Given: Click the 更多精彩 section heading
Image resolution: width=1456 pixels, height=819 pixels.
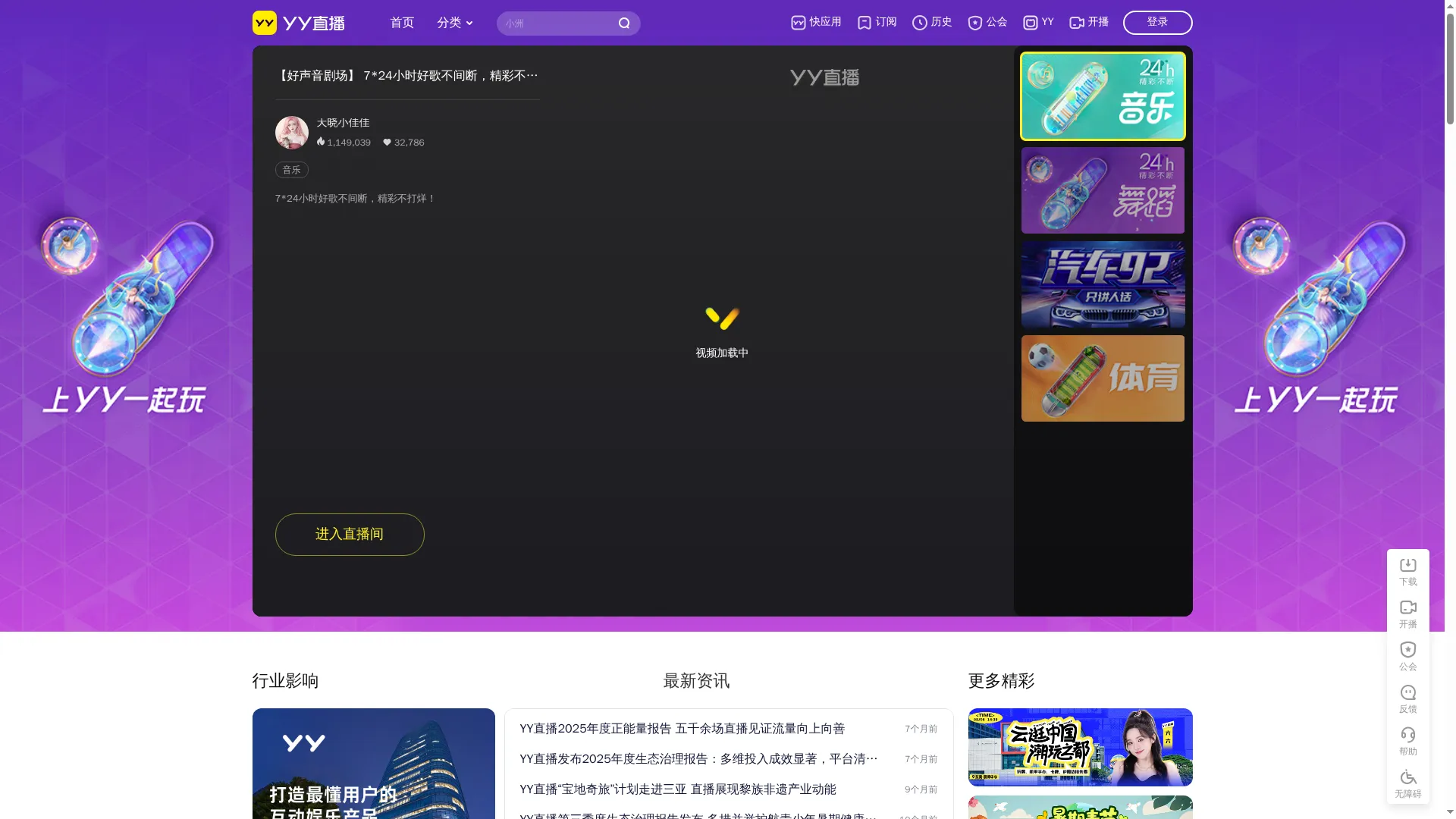Looking at the screenshot, I should (1001, 681).
